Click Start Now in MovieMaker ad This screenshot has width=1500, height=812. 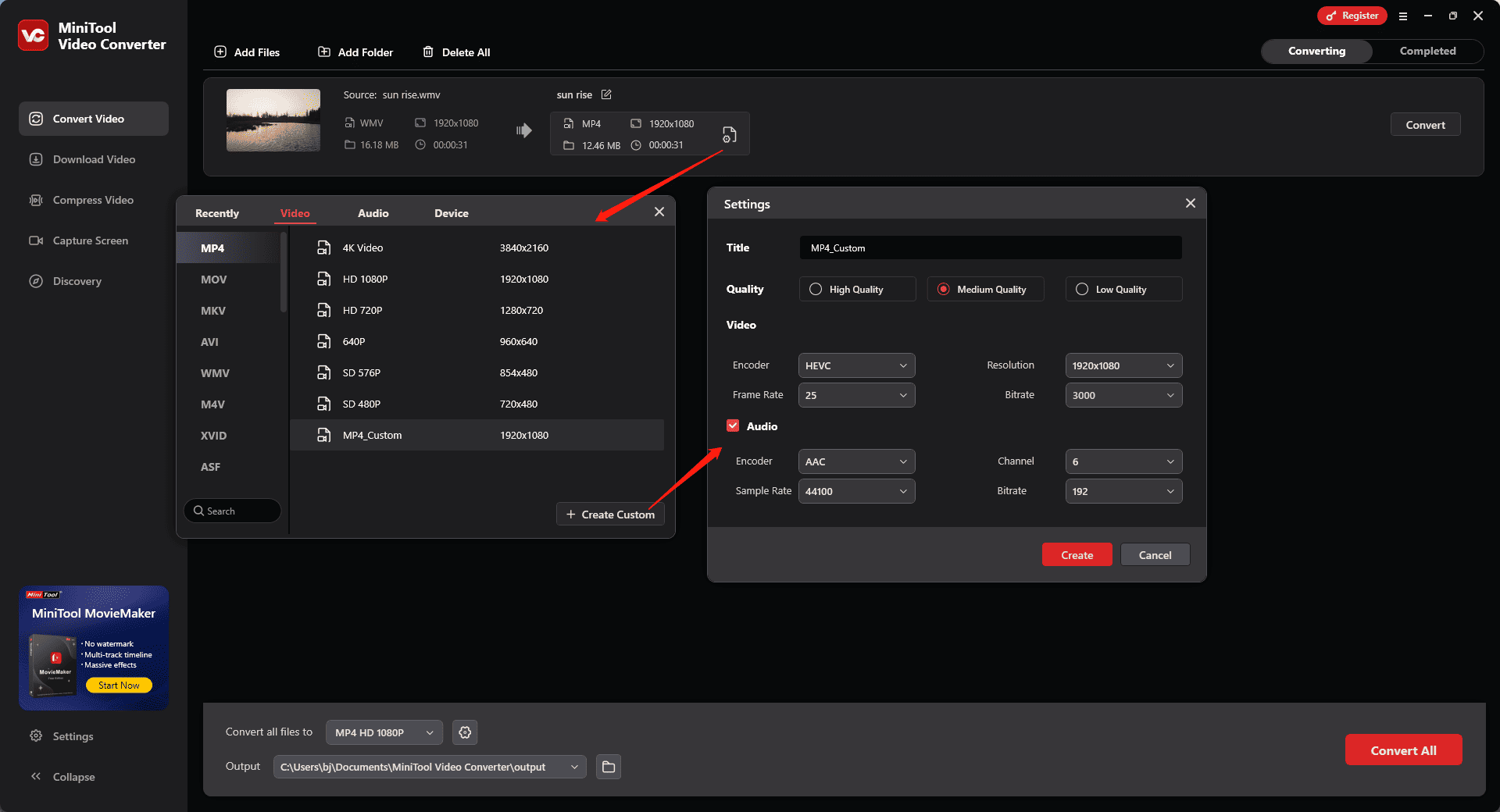(x=119, y=685)
